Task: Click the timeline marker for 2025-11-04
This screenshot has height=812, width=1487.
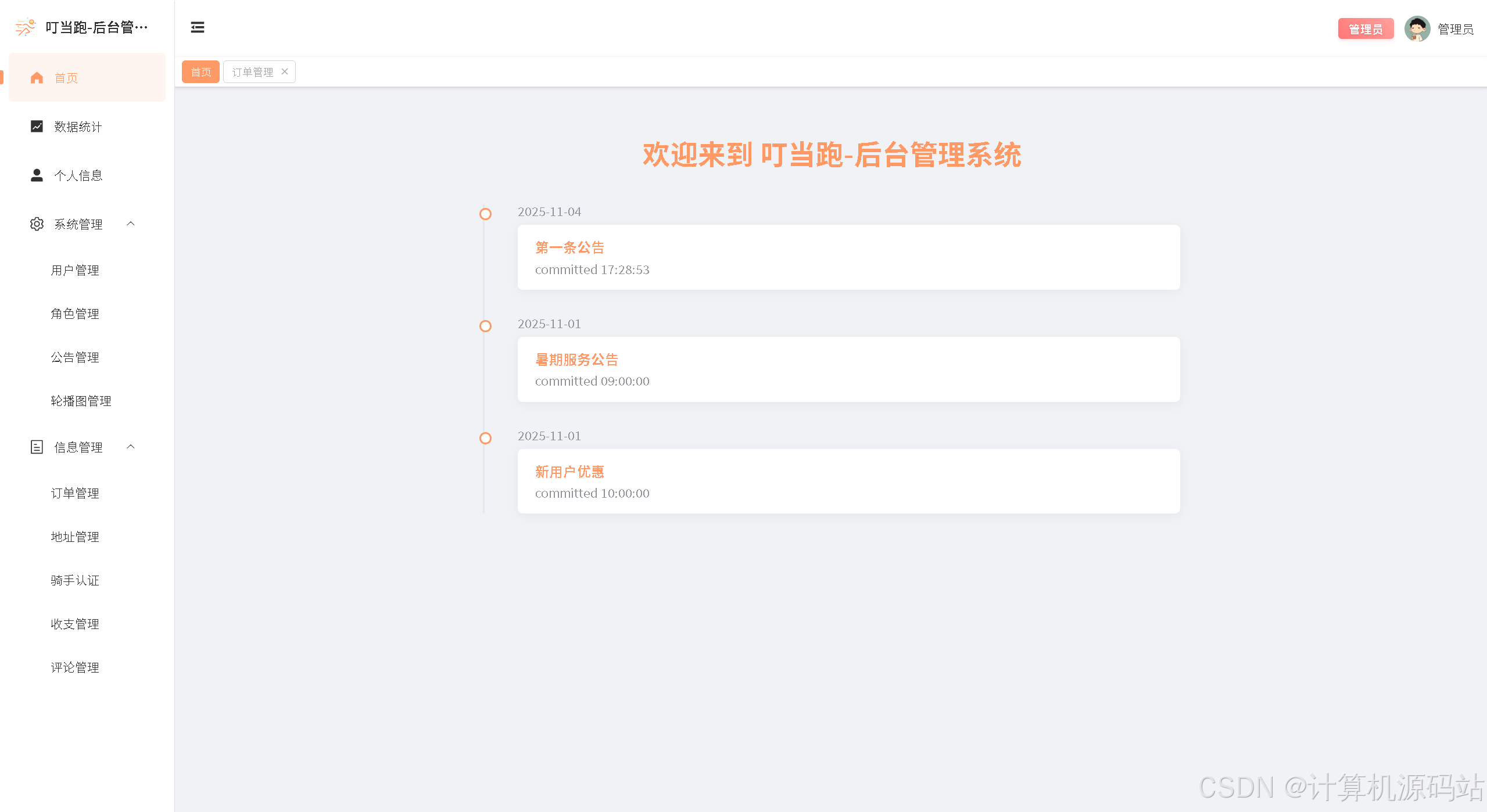Action: (x=485, y=214)
